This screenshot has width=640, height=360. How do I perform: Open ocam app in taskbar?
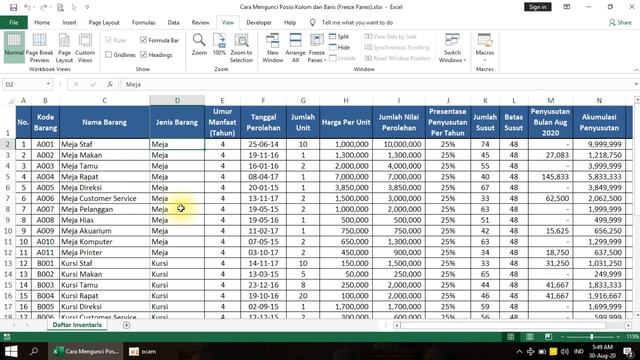(142, 351)
